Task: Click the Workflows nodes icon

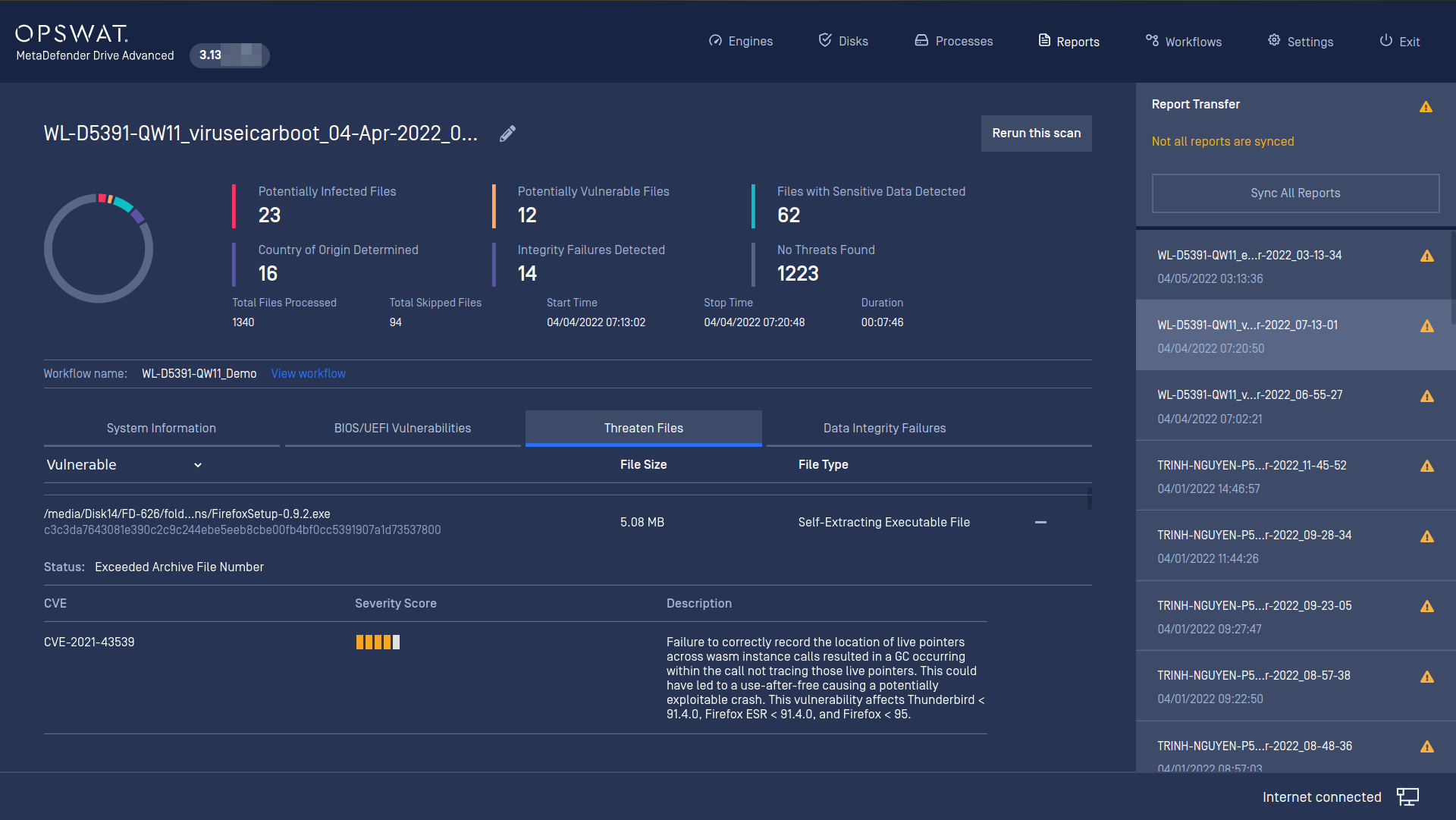Action: pos(1152,40)
